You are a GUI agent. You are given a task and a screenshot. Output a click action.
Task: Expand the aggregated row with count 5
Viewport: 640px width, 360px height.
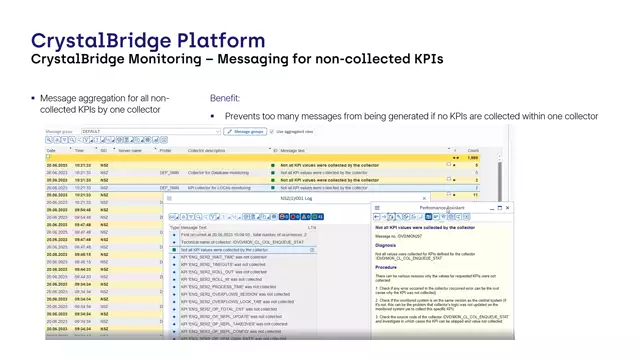449,164
